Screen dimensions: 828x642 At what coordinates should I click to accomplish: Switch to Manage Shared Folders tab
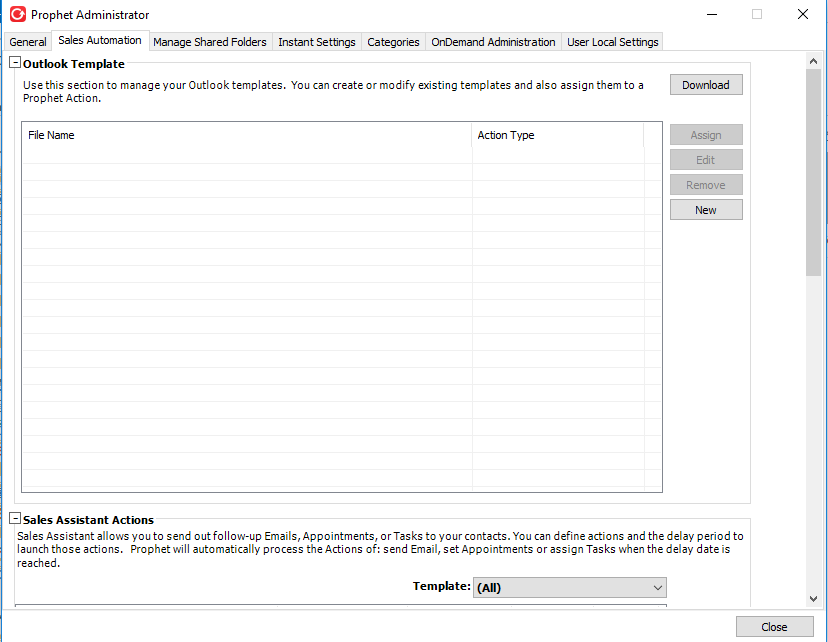point(210,42)
